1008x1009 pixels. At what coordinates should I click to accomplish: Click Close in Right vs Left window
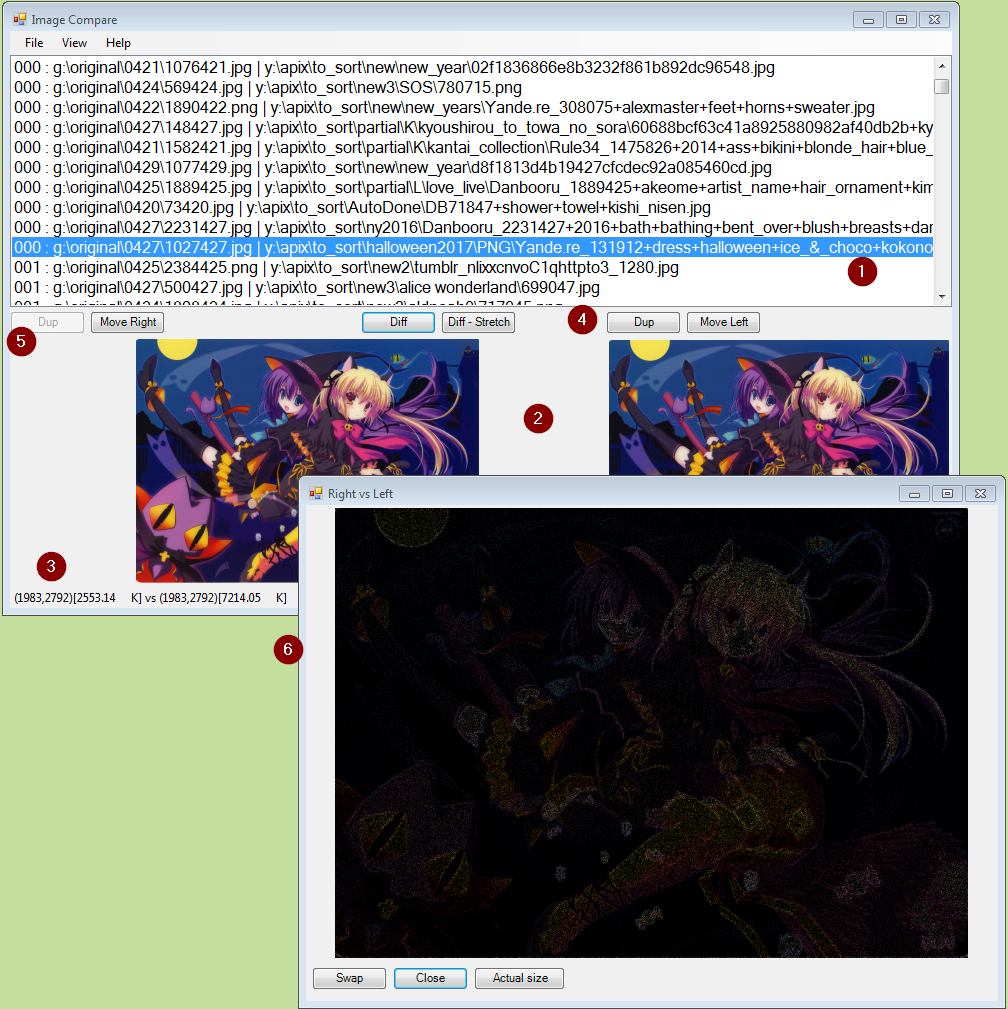(431, 978)
